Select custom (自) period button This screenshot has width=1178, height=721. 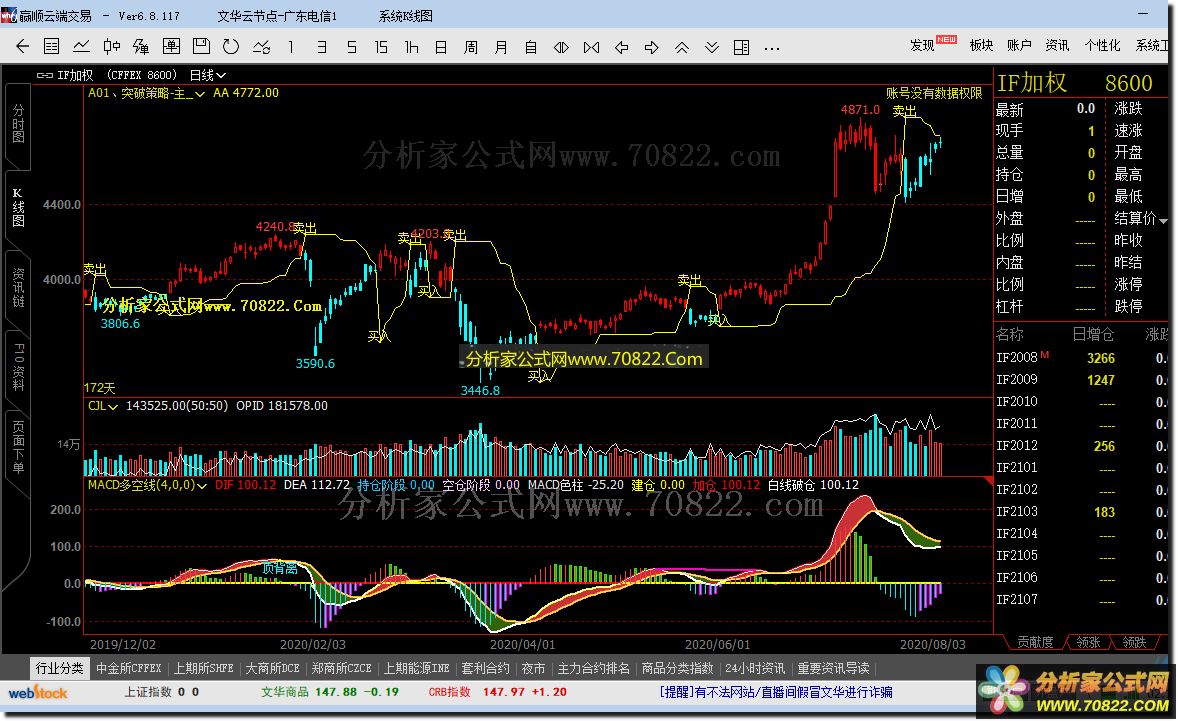[x=531, y=47]
